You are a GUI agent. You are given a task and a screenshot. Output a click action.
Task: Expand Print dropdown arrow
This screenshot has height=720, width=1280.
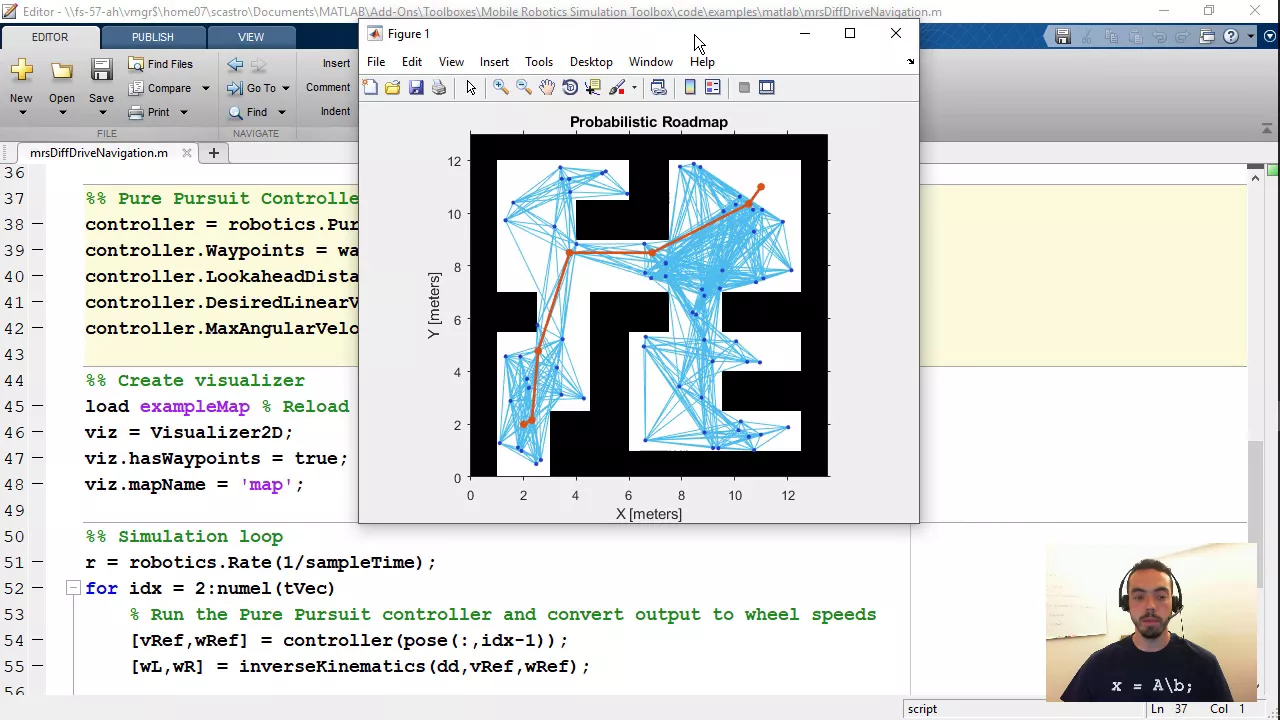tap(183, 112)
